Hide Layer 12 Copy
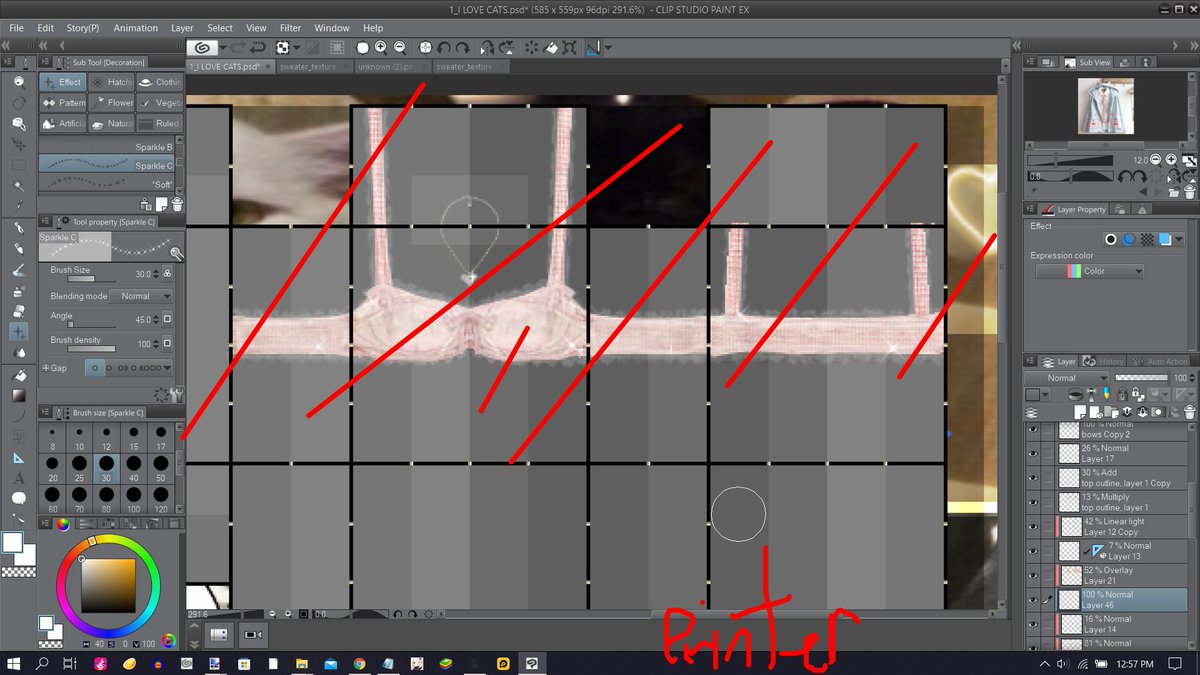The image size is (1200, 675). click(1033, 527)
